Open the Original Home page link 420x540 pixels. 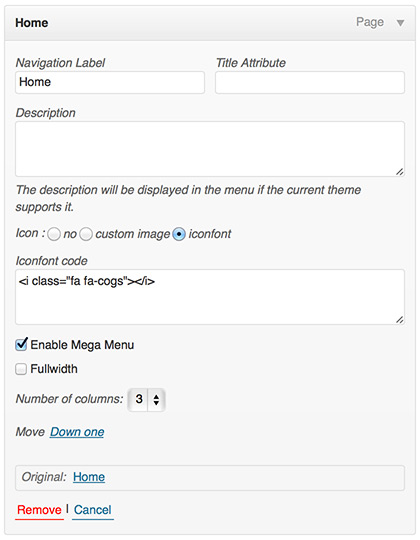(89, 477)
